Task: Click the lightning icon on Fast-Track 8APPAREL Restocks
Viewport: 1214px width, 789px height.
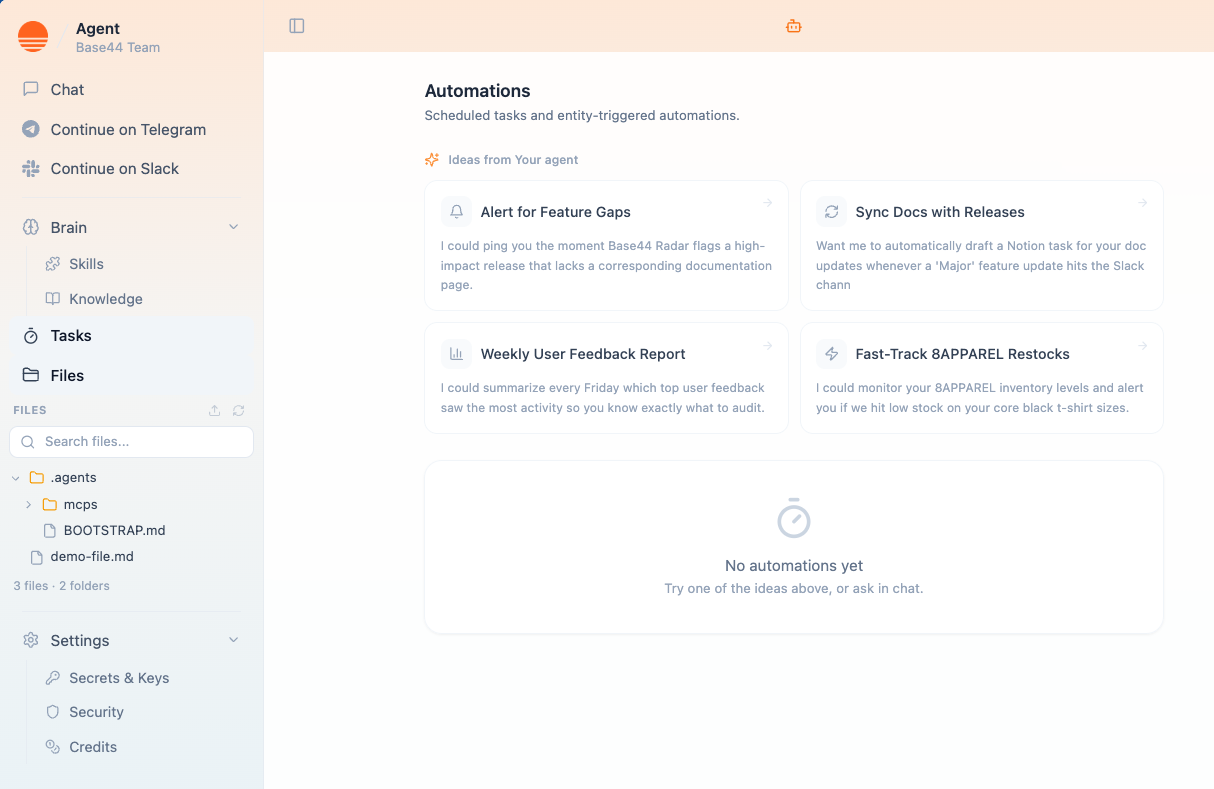Action: [x=831, y=353]
